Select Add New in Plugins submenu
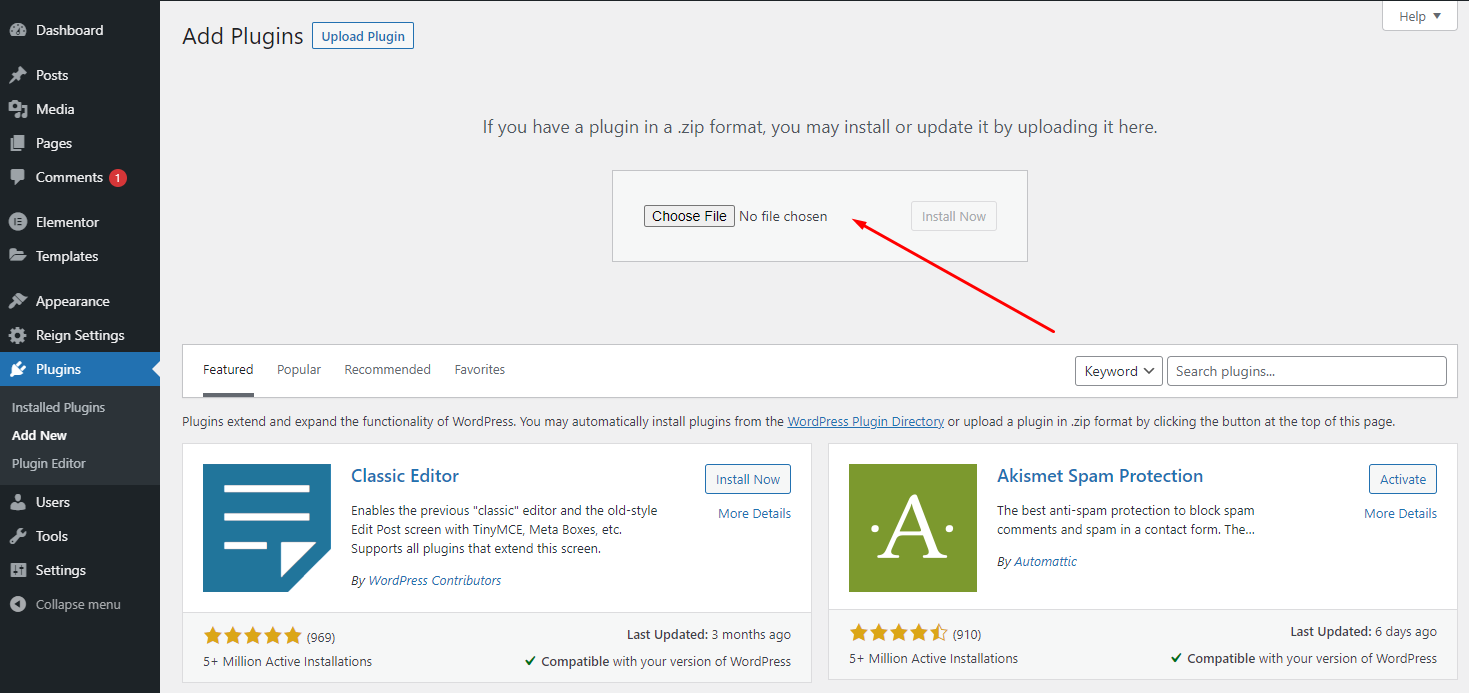The height and width of the screenshot is (693, 1469). (39, 435)
